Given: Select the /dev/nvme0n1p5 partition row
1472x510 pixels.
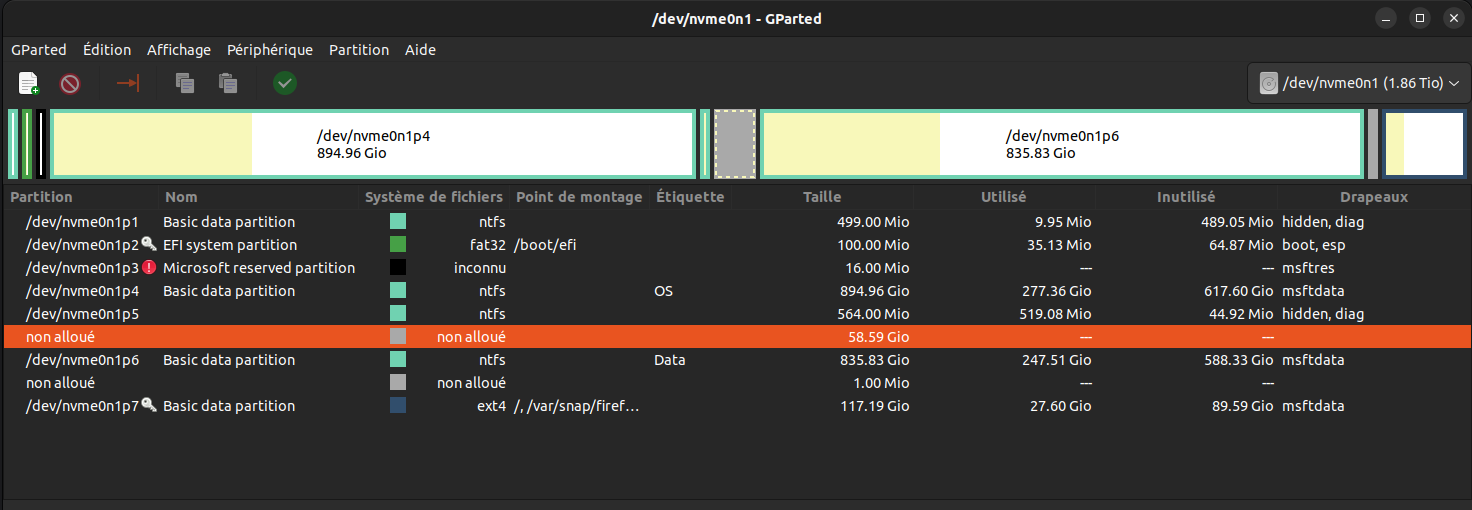Looking at the screenshot, I should pyautogui.click(x=737, y=314).
